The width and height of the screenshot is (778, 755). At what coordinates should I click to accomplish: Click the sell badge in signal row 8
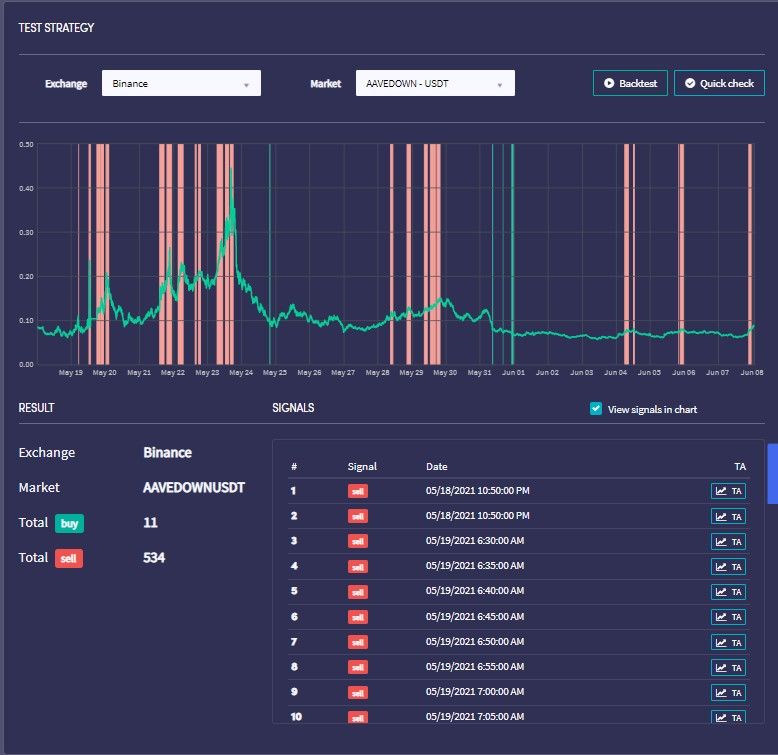[x=358, y=667]
